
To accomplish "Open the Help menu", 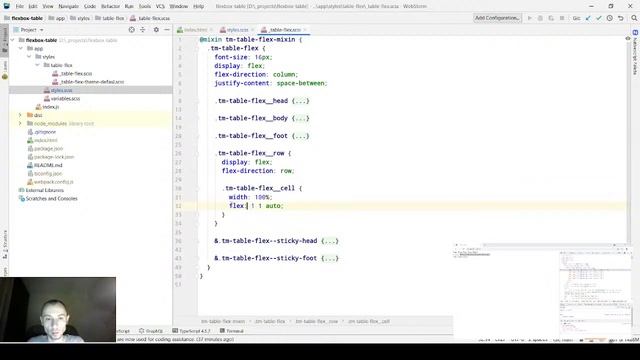I will (198, 7).
